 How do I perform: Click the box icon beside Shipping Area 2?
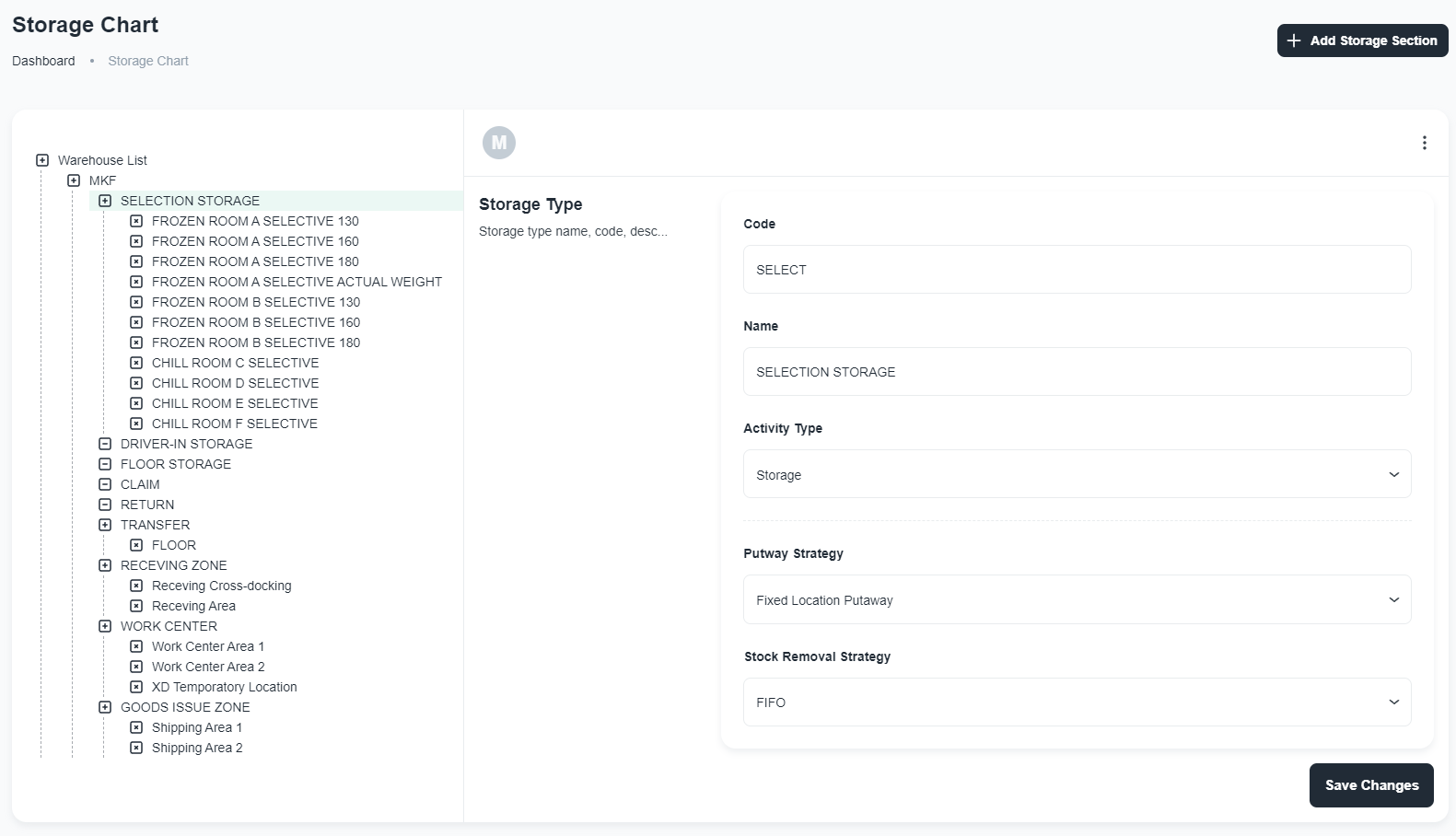coord(136,748)
